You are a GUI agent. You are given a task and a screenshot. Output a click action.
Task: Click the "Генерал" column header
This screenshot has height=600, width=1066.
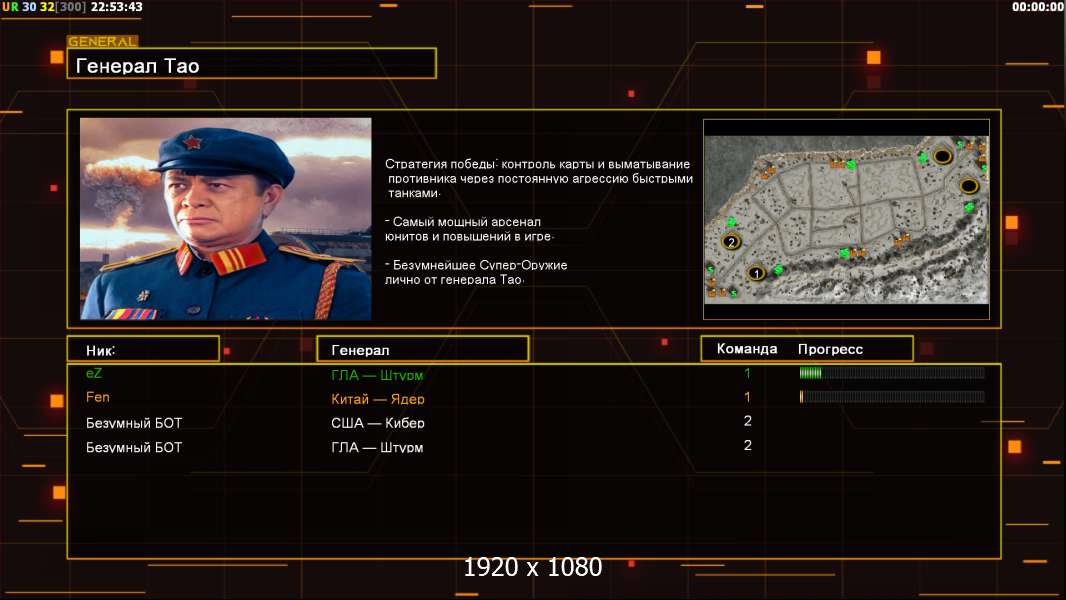point(423,349)
